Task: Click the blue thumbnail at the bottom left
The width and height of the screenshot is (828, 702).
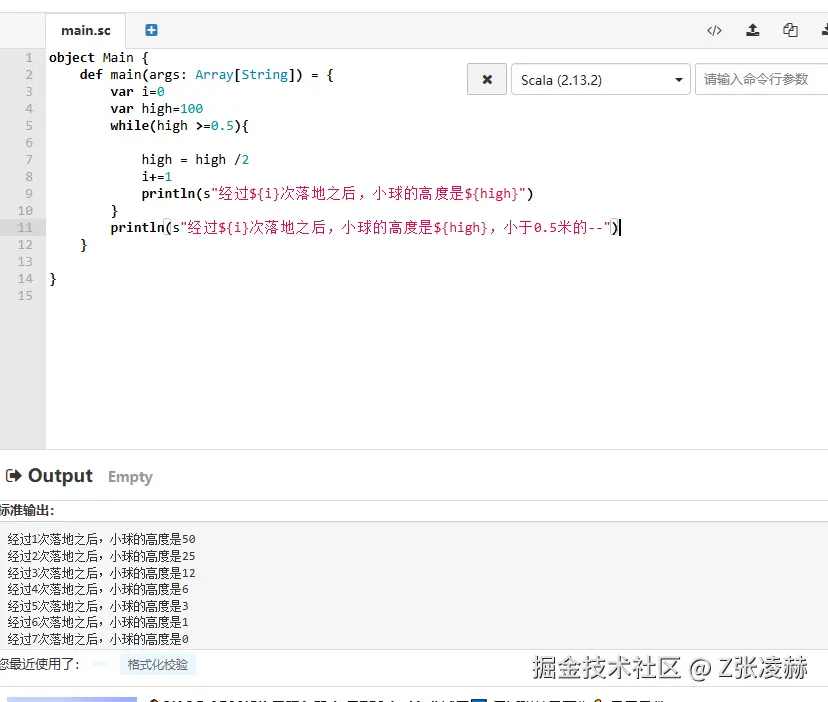Action: 70,697
